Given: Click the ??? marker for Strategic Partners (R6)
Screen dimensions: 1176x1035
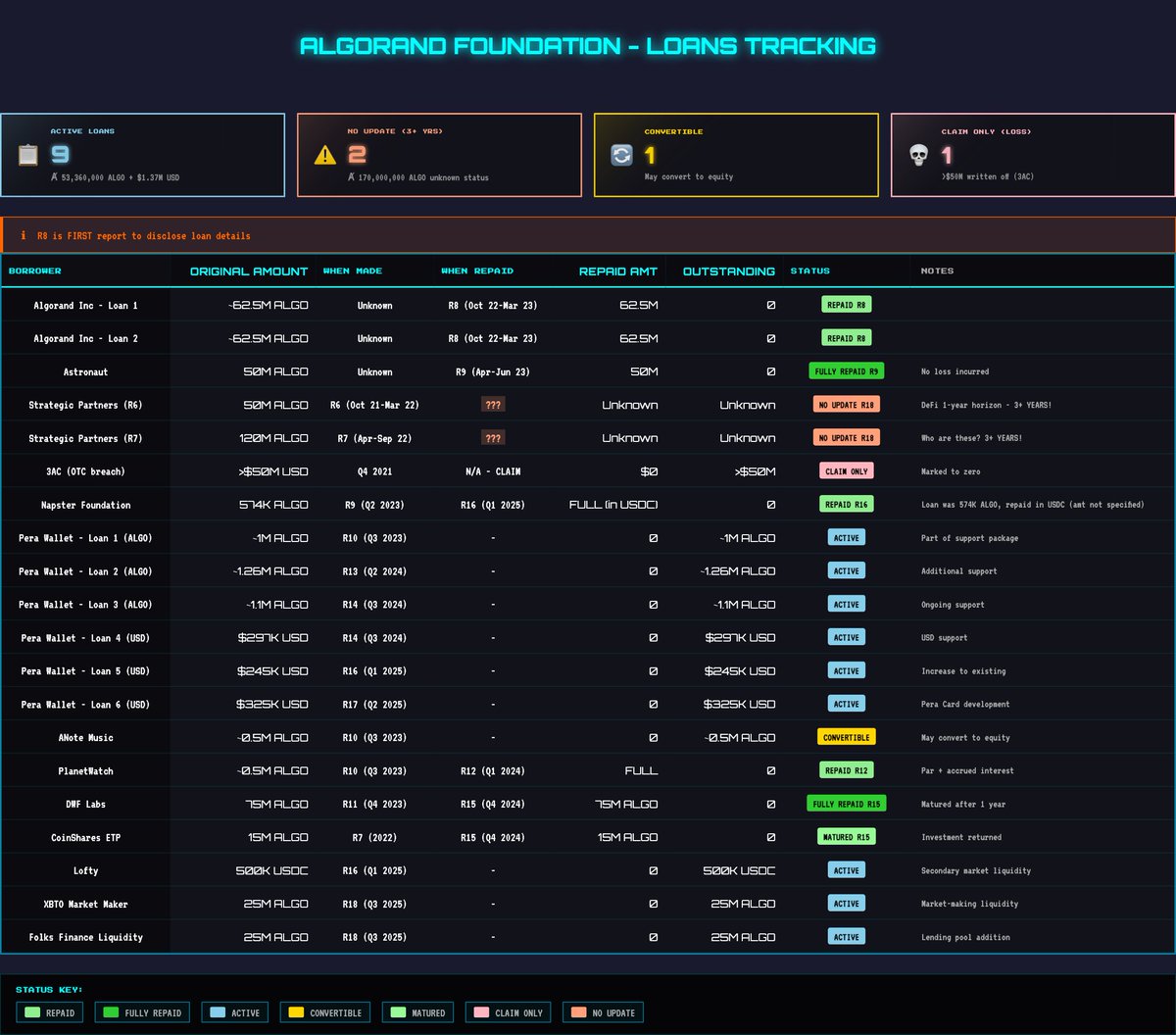Looking at the screenshot, I should (493, 405).
